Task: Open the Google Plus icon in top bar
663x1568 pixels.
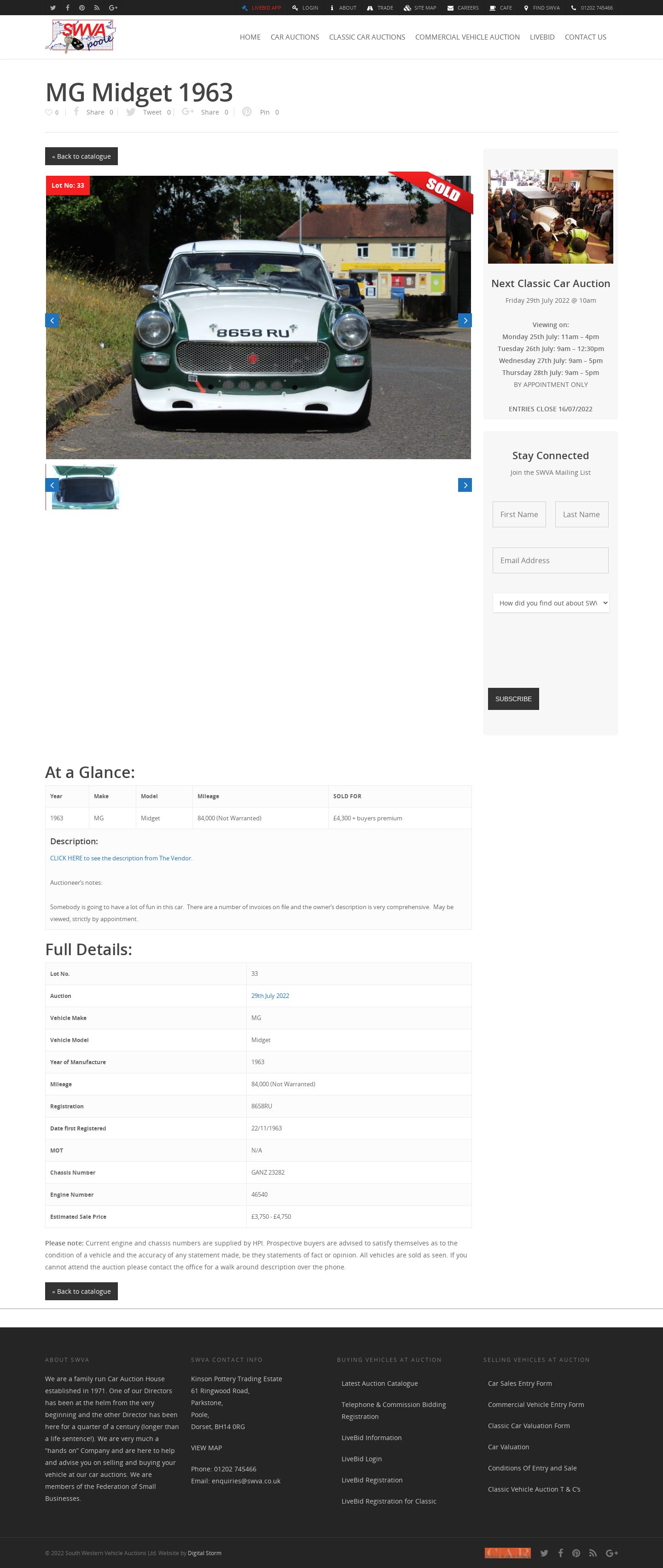Action: (x=113, y=8)
